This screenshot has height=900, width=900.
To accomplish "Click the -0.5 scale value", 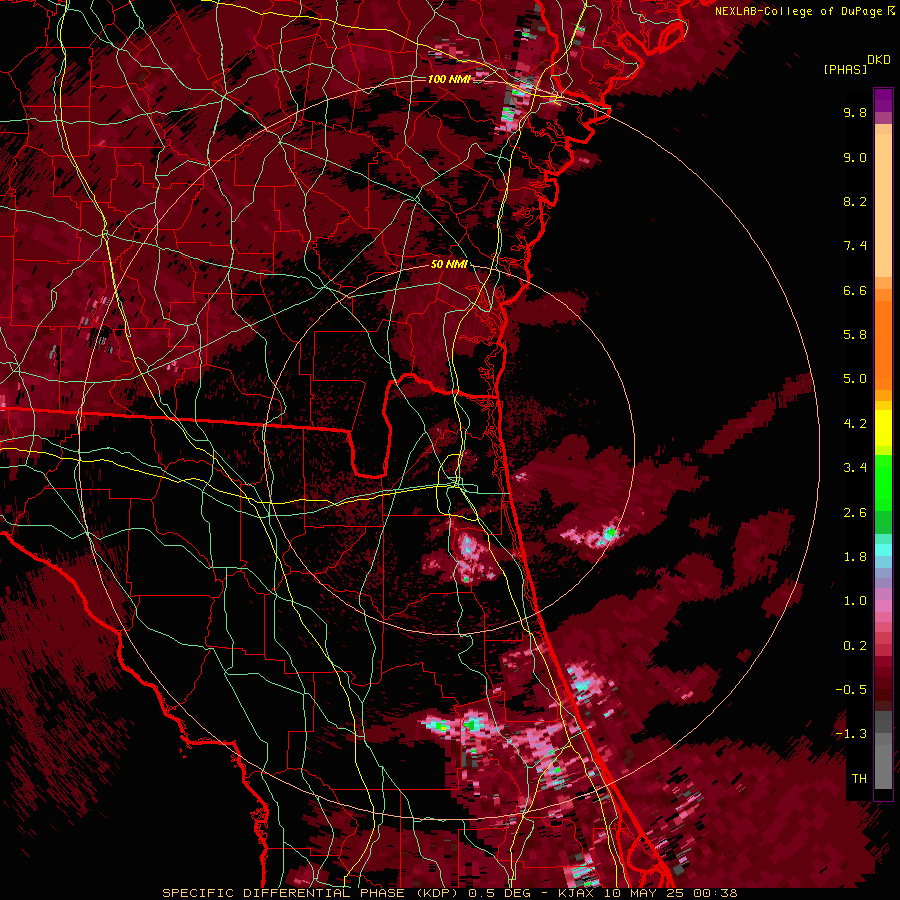I will 851,690.
